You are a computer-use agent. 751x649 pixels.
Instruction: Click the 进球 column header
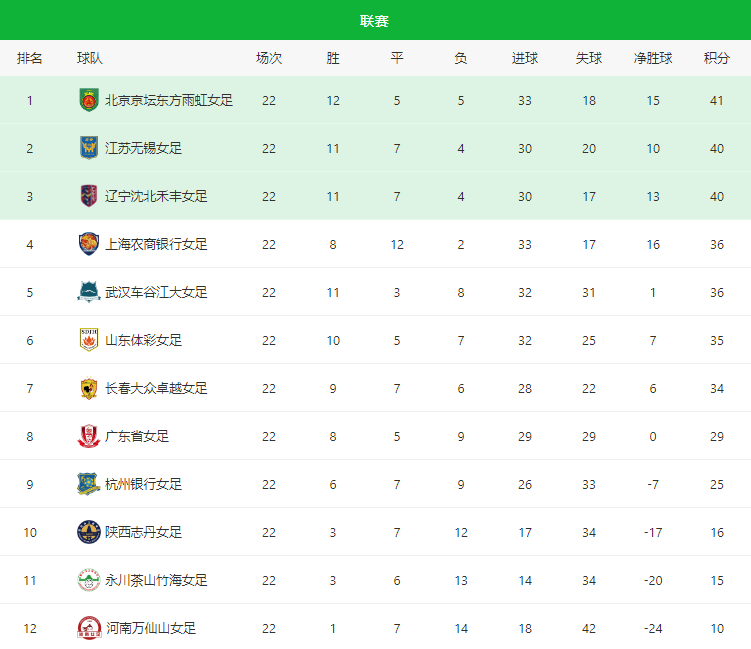tap(525, 58)
